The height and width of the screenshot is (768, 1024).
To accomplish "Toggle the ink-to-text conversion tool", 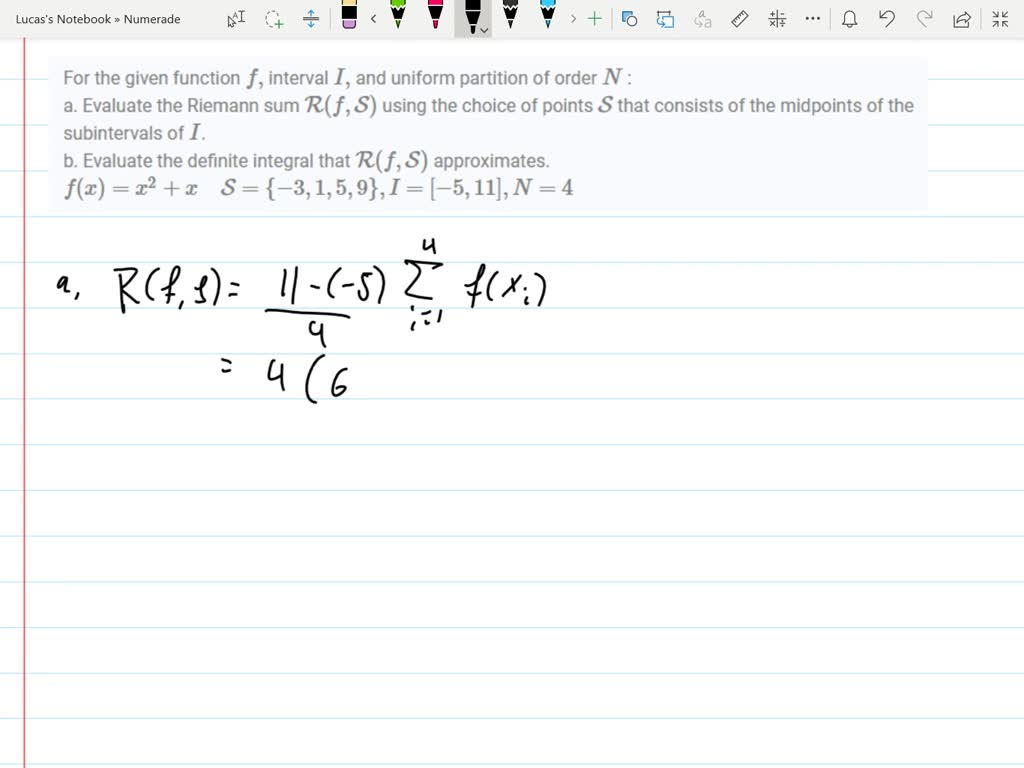I will pyautogui.click(x=702, y=18).
